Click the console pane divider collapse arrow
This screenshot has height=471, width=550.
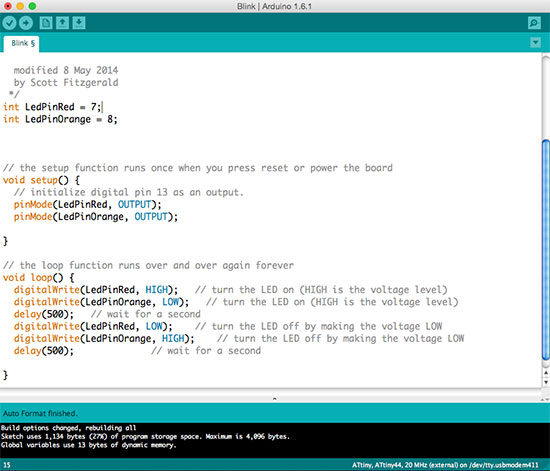coord(275,398)
